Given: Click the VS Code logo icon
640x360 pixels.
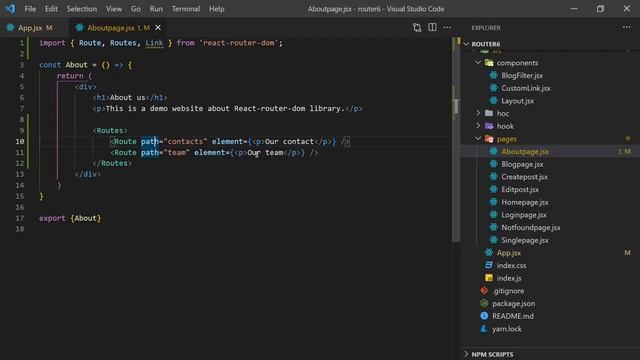Looking at the screenshot, I should [x=10, y=8].
